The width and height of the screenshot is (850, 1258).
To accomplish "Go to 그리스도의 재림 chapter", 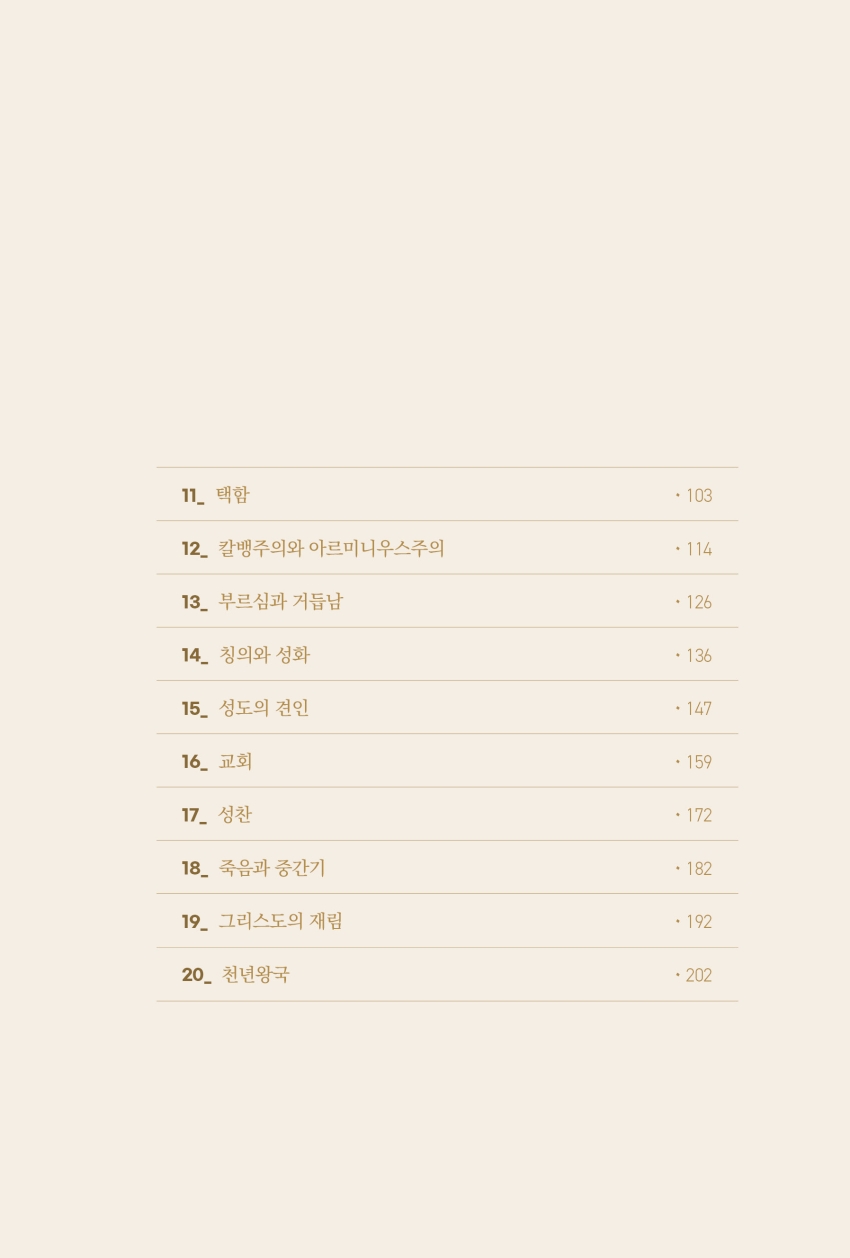I will coord(280,922).
